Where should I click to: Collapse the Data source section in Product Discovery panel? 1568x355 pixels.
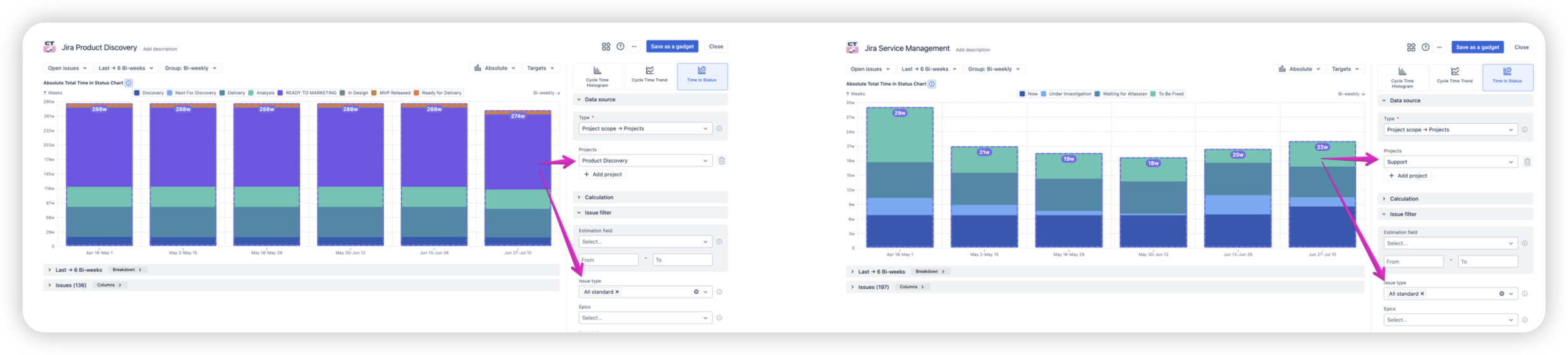tap(650, 99)
